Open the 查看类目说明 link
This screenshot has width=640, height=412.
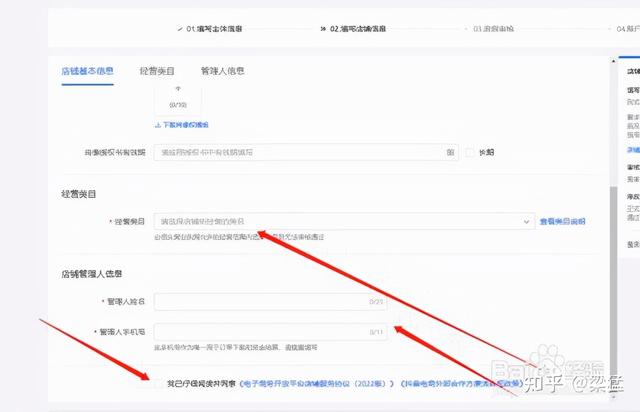[x=562, y=222]
